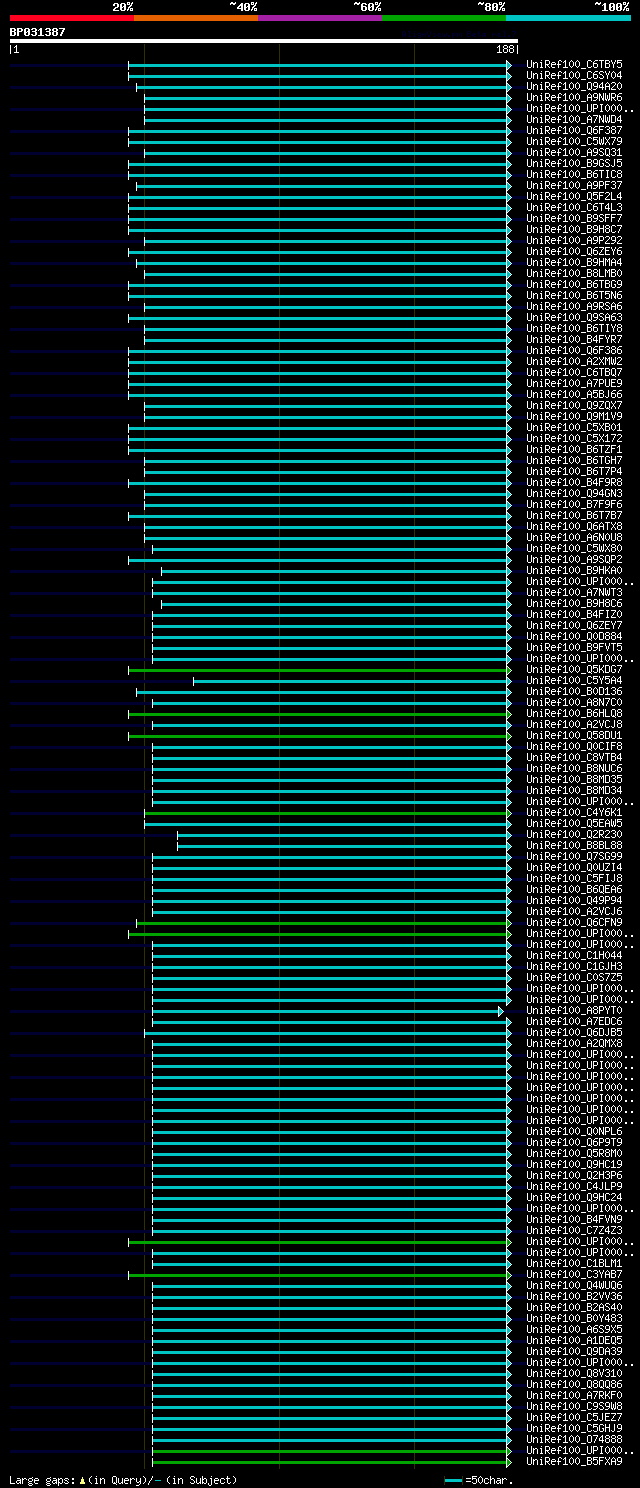The height and width of the screenshot is (1488, 640).
Task: Select the UniRef100_B6TIC8 label
Action: [x=574, y=175]
